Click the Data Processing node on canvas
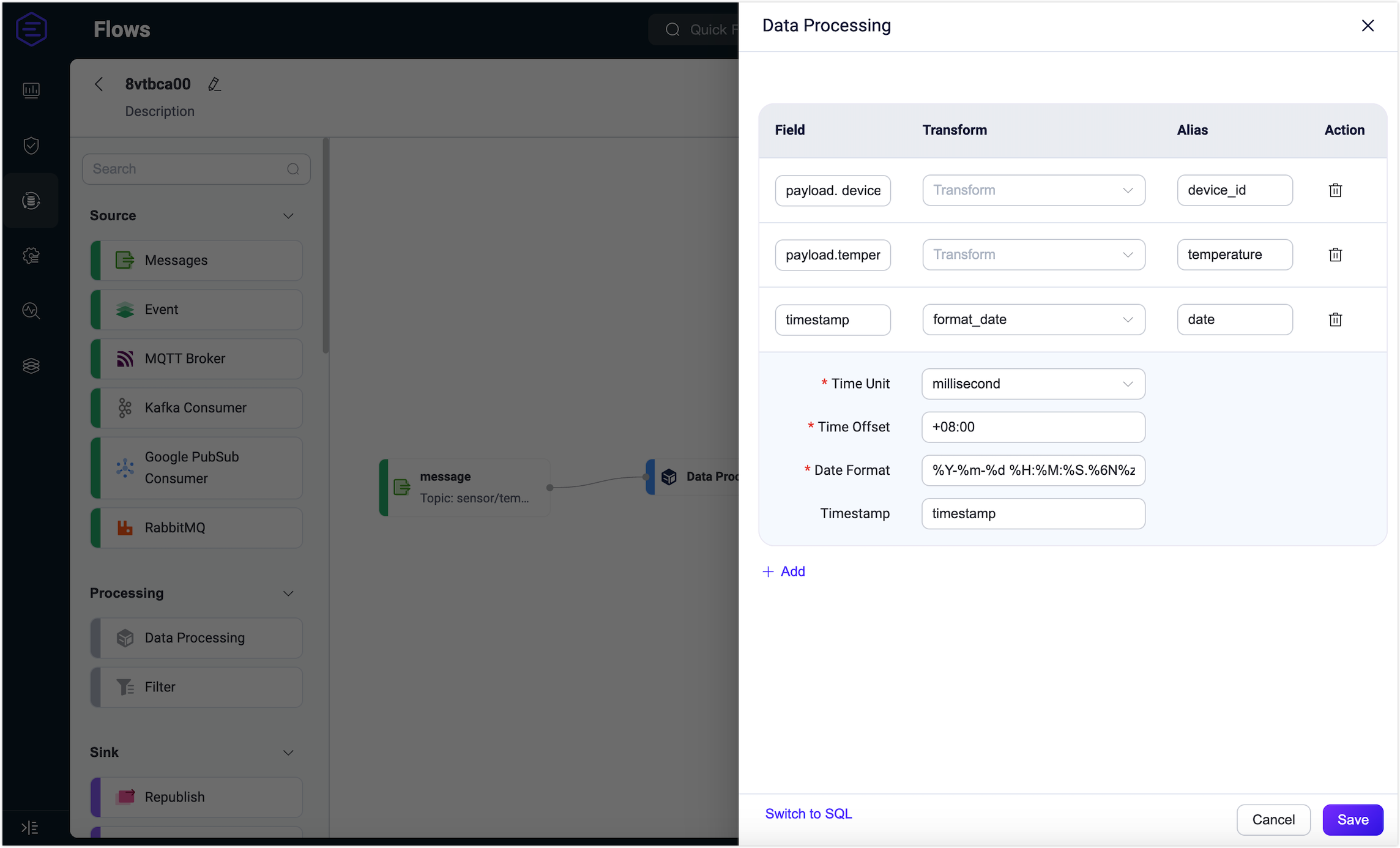The height and width of the screenshot is (848, 1400). click(x=693, y=477)
